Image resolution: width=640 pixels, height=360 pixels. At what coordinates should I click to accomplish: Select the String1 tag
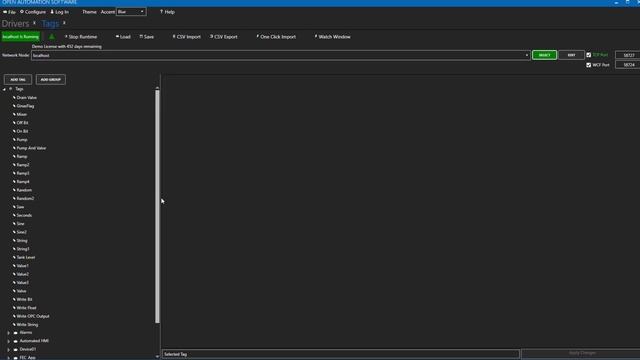coord(23,249)
